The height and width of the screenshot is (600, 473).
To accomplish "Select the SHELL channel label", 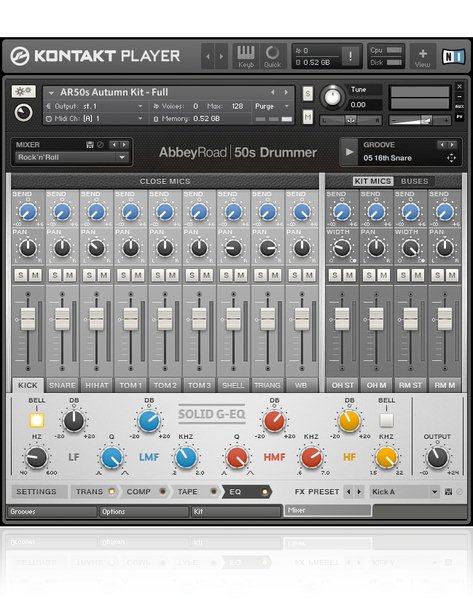I will (x=233, y=385).
